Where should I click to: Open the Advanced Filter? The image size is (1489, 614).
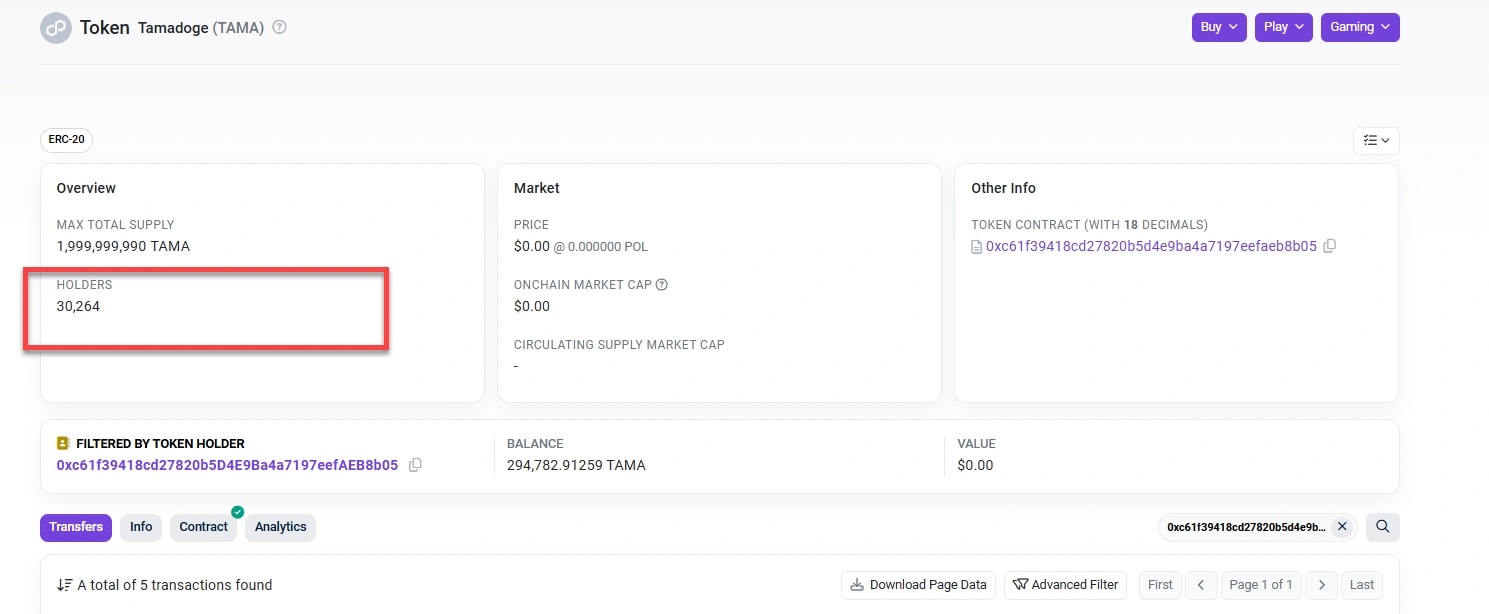coord(1065,584)
